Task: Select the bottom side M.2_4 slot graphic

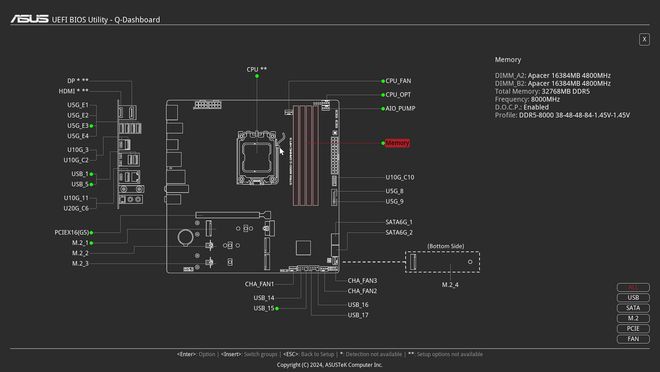Action: (442, 262)
